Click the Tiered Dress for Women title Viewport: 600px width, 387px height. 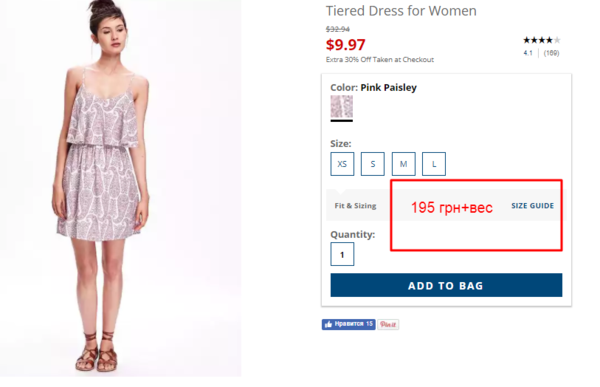click(x=401, y=11)
